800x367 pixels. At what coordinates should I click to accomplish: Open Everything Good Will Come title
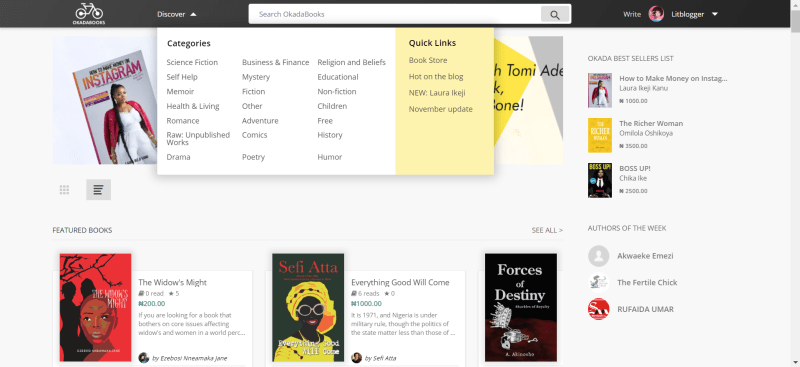400,282
